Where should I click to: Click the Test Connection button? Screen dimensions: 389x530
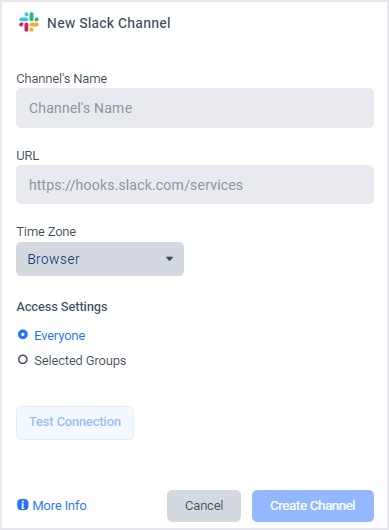75,423
